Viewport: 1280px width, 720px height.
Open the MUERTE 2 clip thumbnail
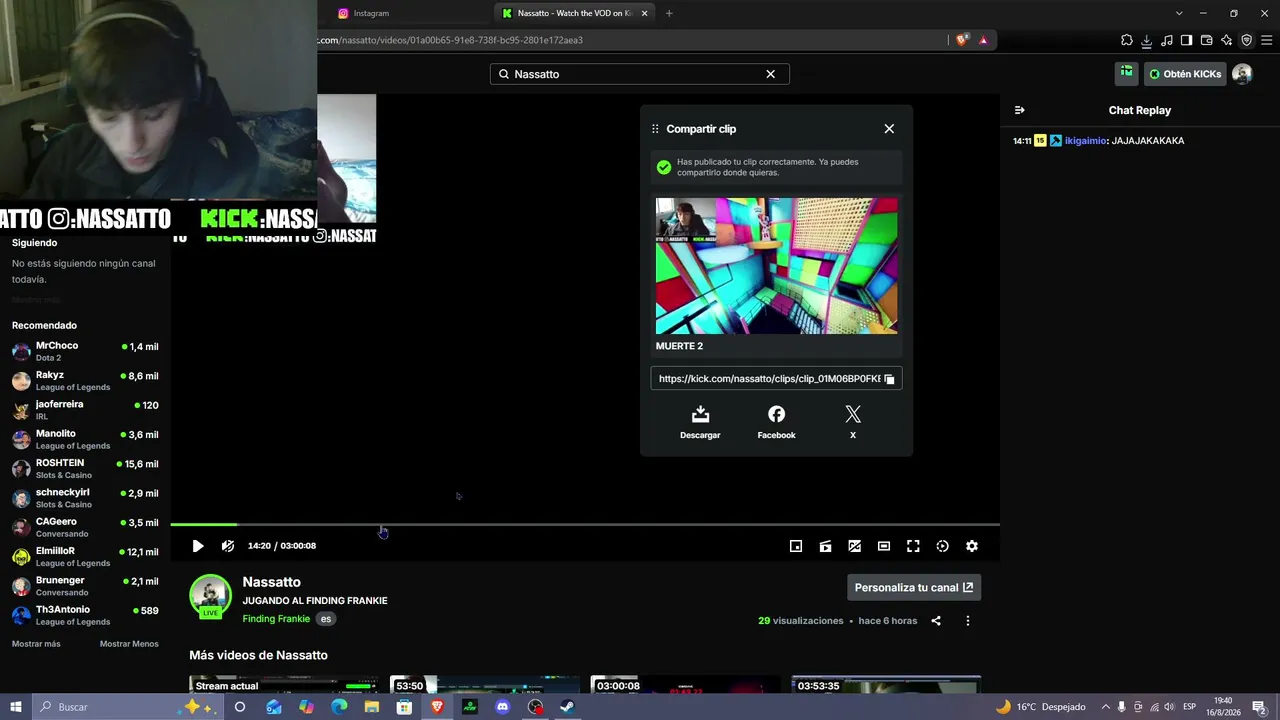click(776, 266)
